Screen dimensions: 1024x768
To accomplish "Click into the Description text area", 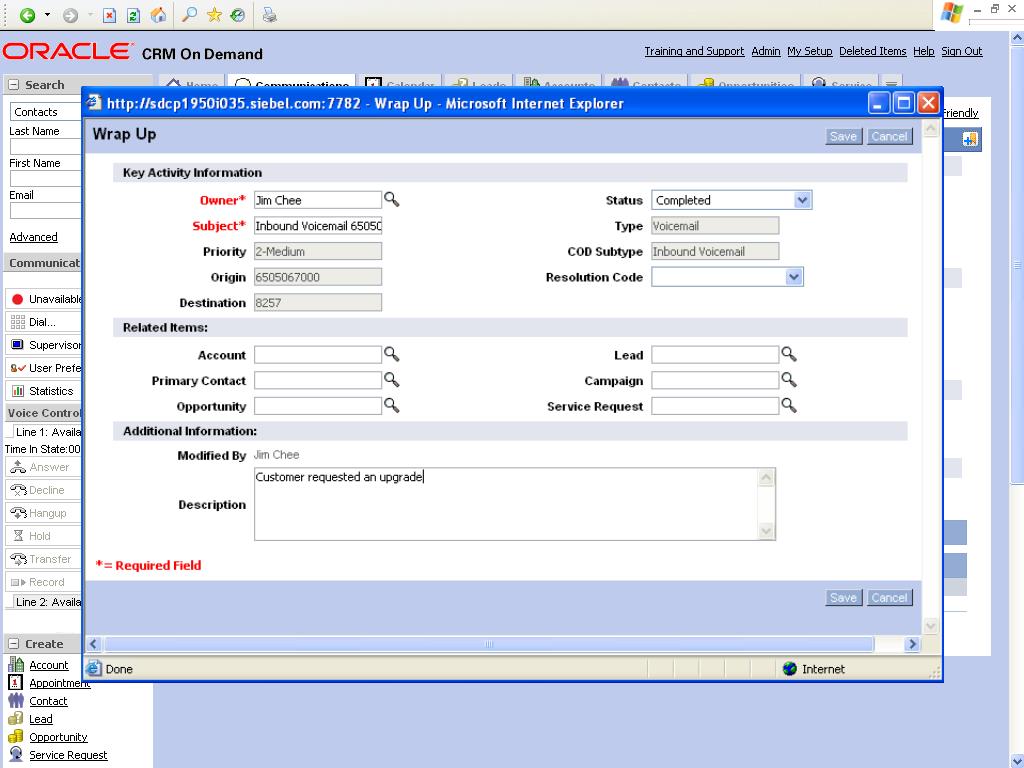I will point(505,504).
